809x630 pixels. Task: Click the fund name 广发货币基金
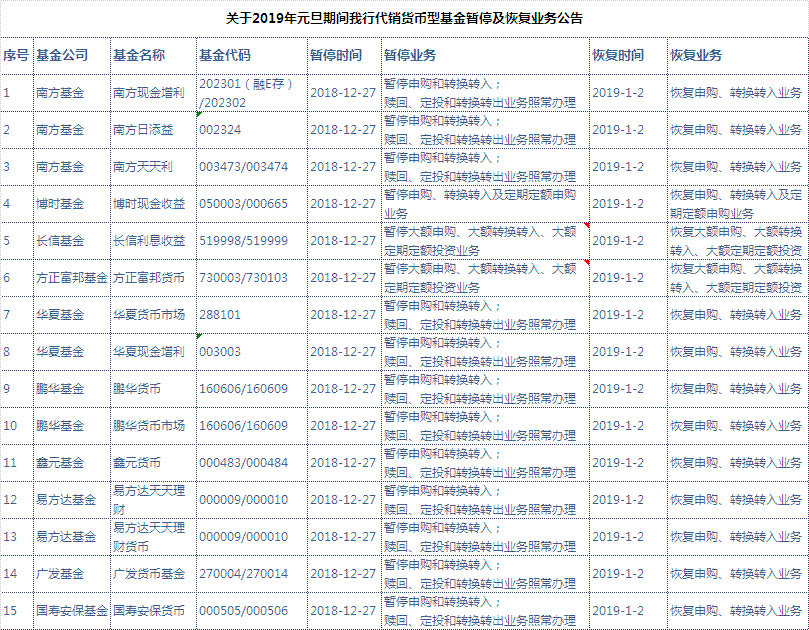tap(149, 573)
